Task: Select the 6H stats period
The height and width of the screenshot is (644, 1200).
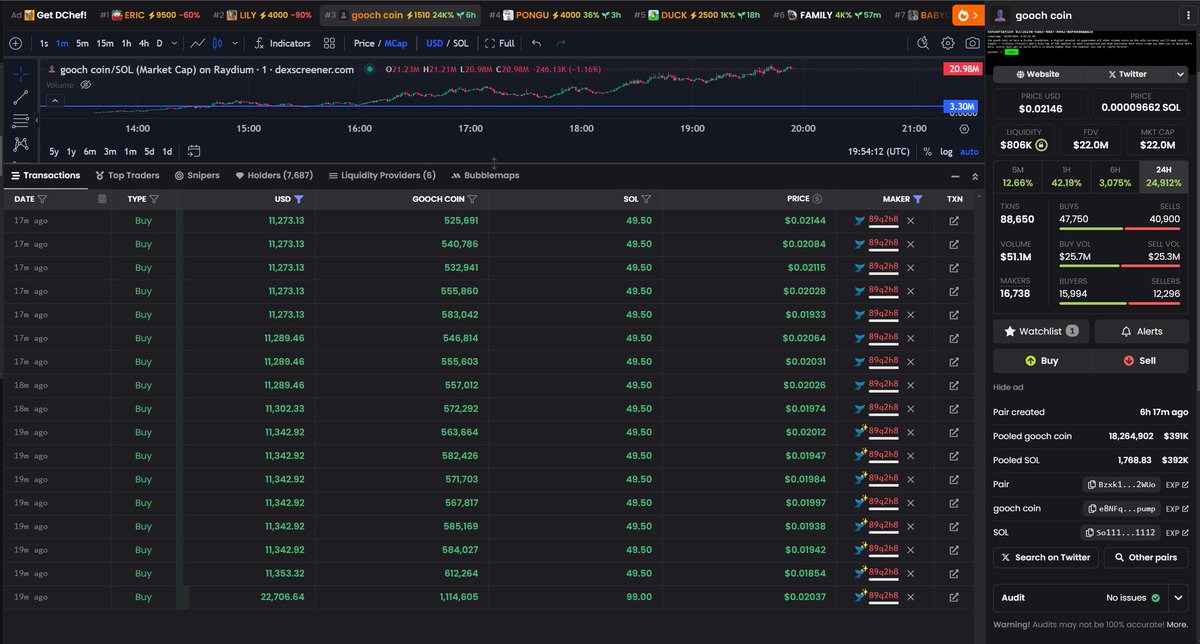Action: click(x=1115, y=176)
